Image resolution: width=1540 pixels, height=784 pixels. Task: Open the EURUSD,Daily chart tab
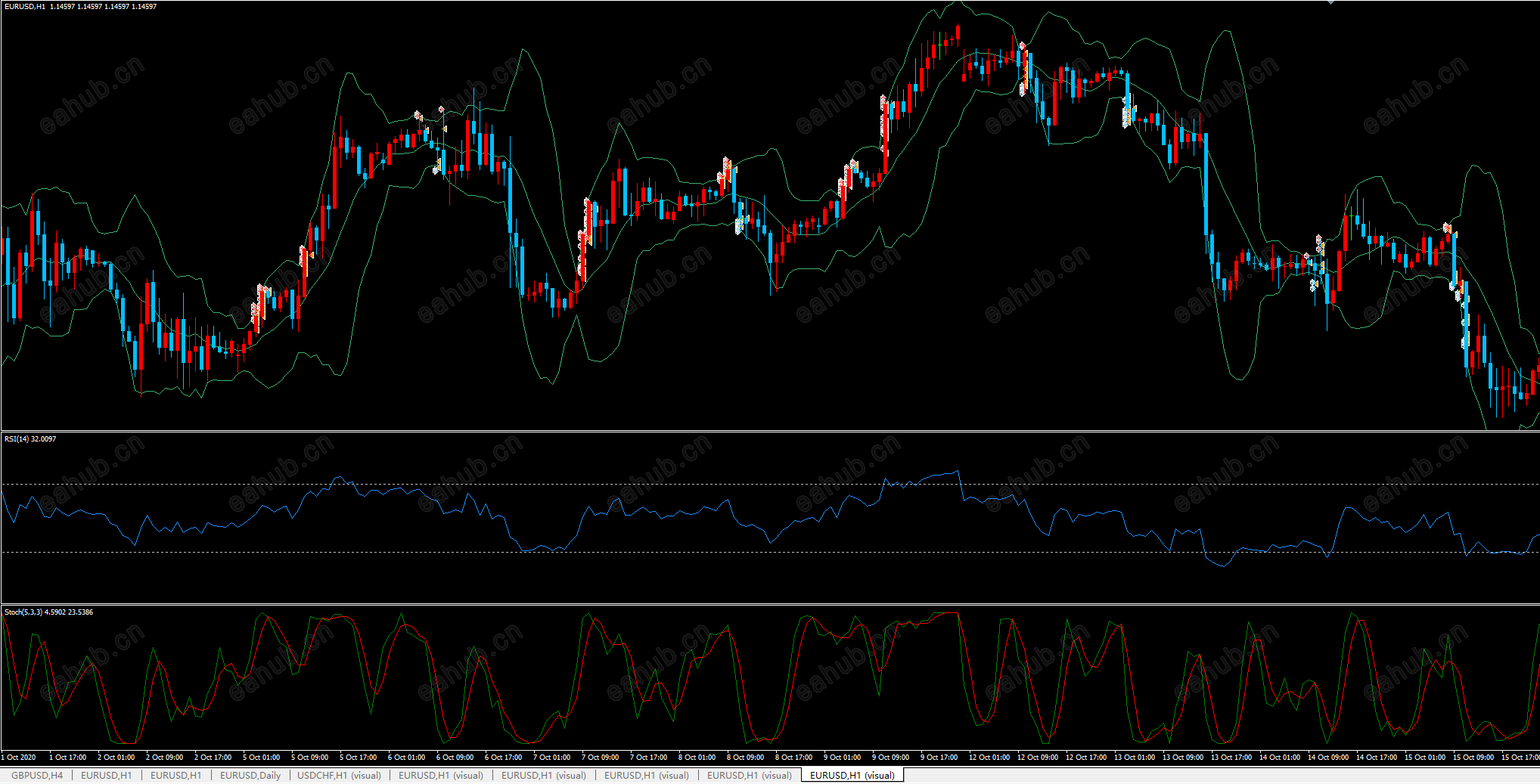pos(250,775)
